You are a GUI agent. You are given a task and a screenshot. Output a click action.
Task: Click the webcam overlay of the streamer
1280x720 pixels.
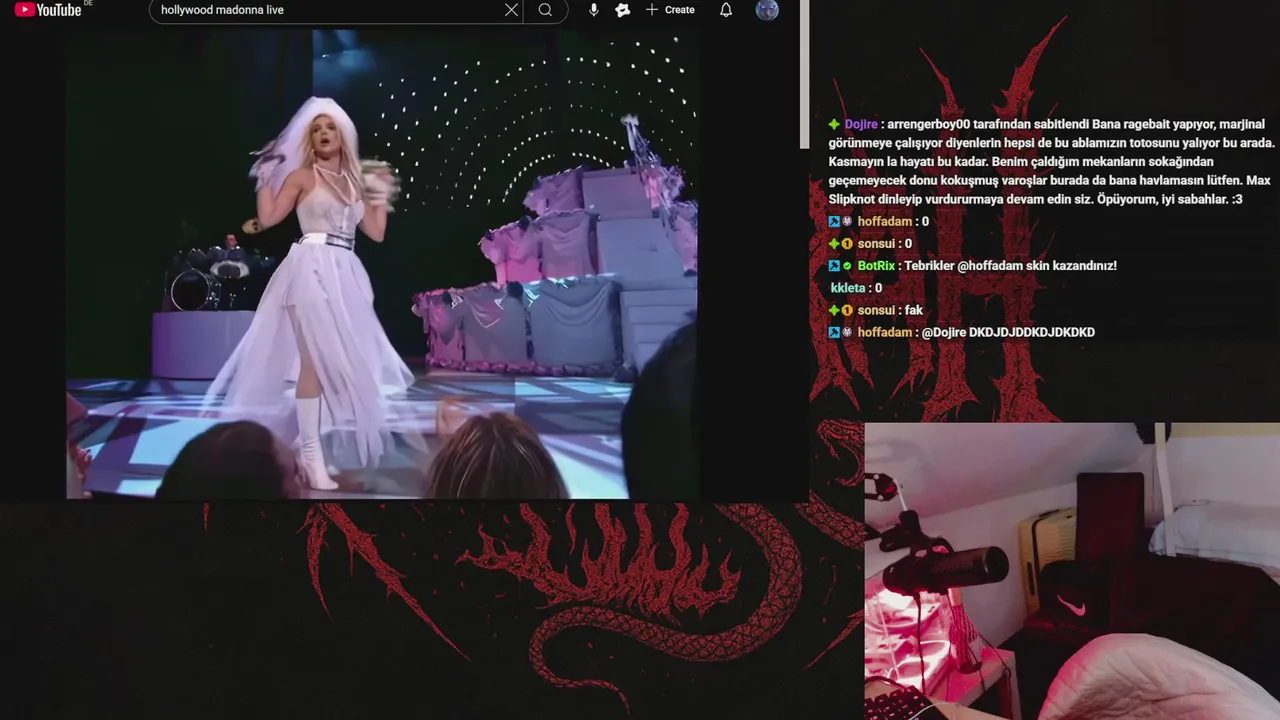pyautogui.click(x=1072, y=571)
